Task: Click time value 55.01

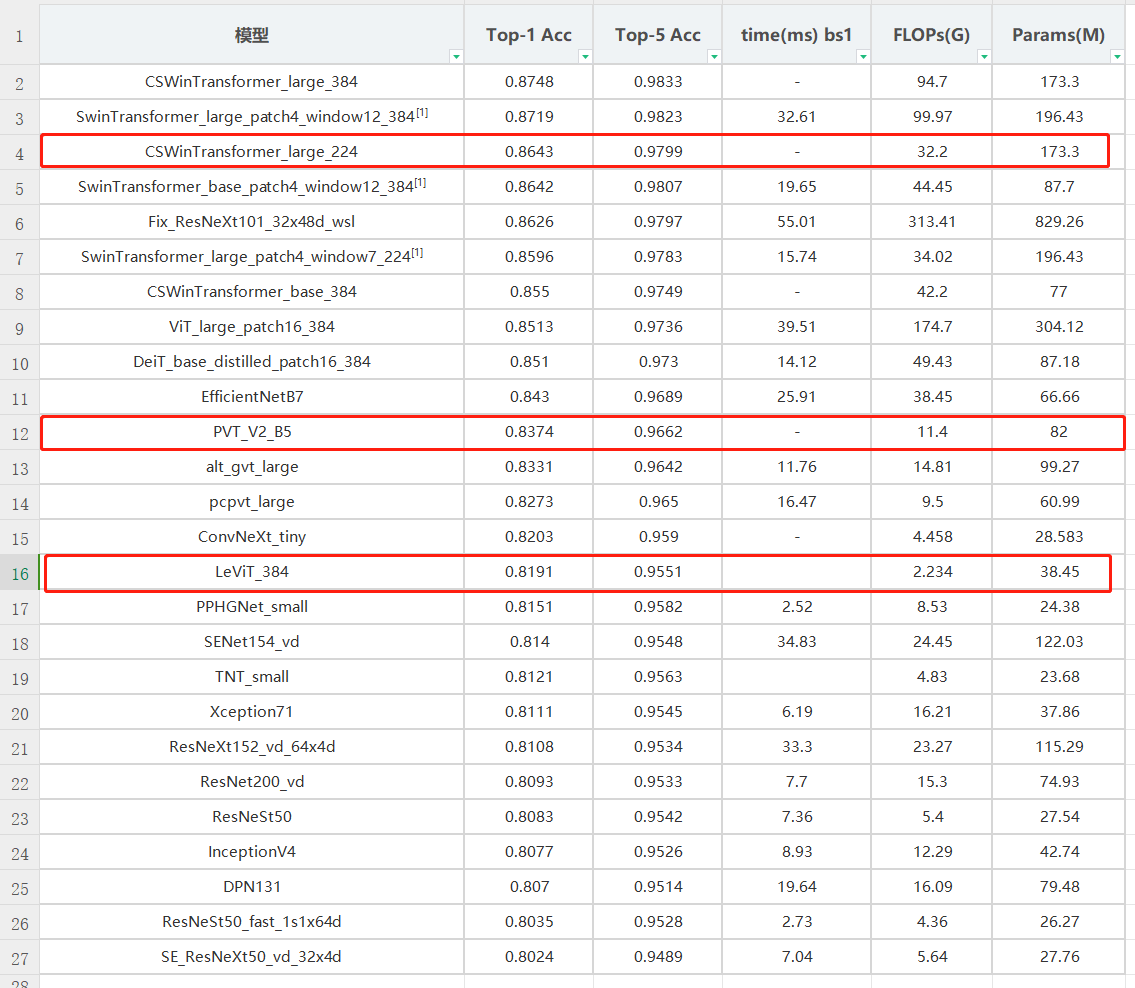Action: click(x=796, y=221)
